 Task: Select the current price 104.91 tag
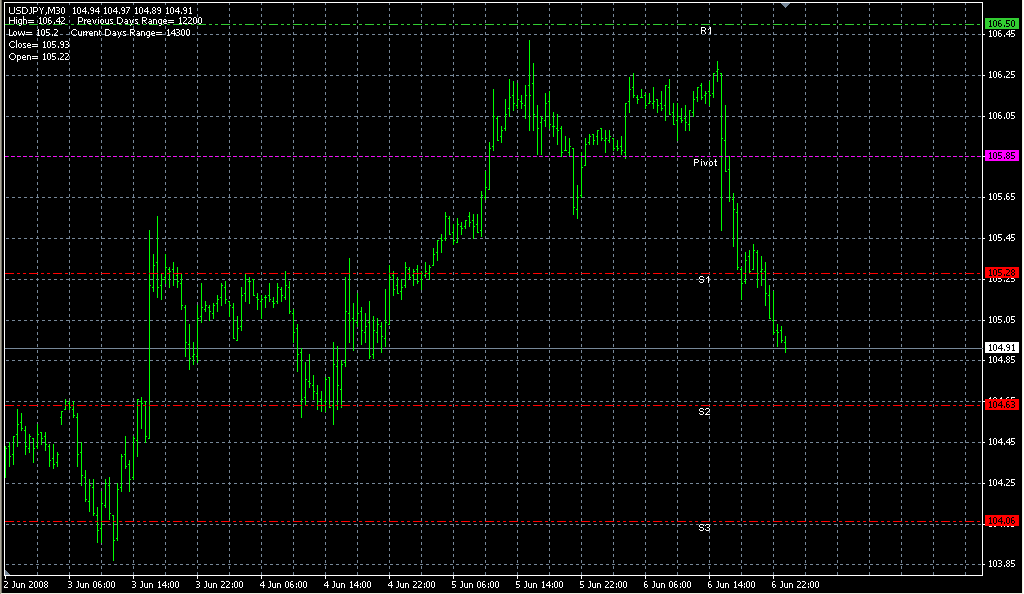(1001, 348)
